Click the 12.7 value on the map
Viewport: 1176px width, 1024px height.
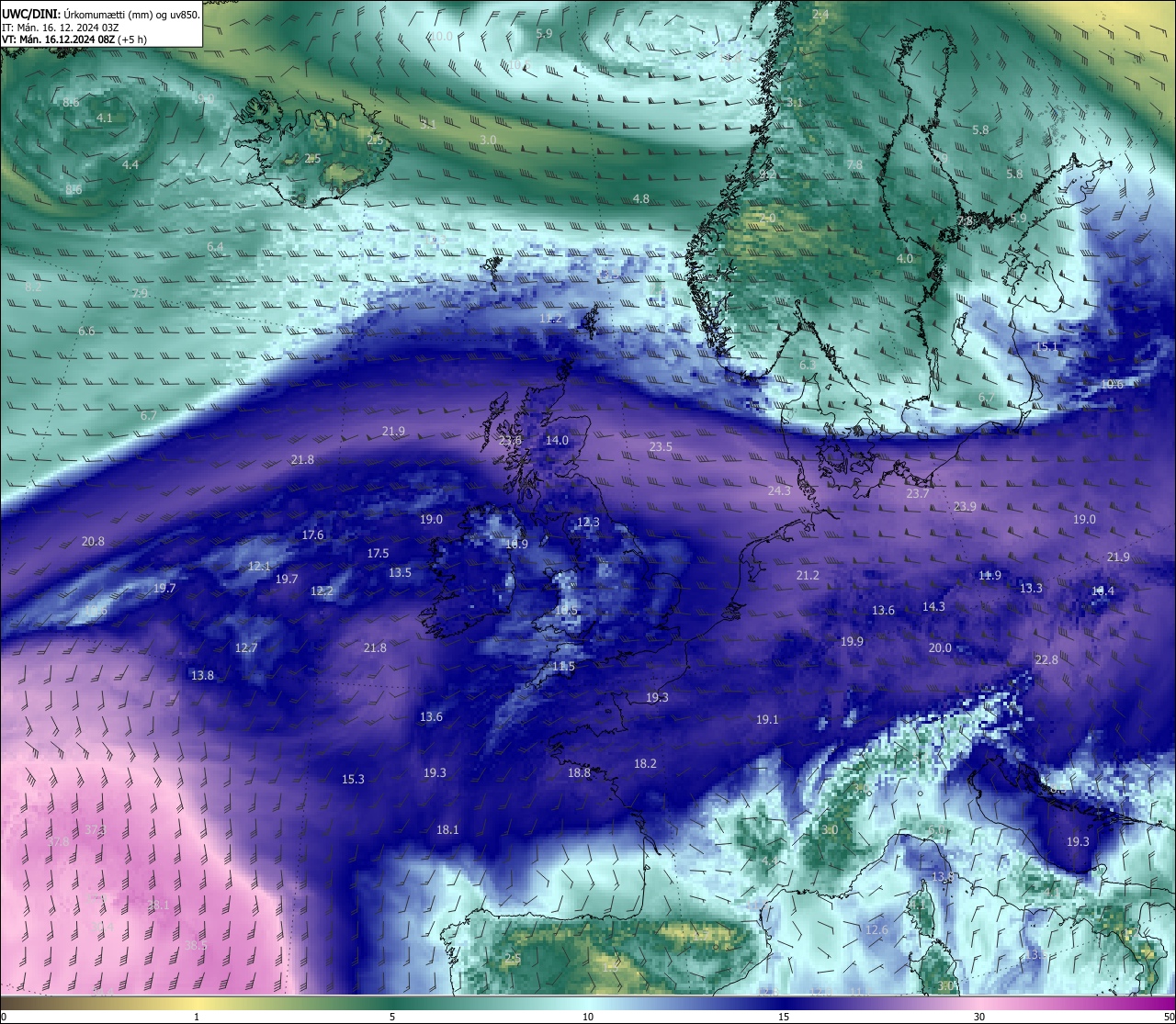coord(246,647)
